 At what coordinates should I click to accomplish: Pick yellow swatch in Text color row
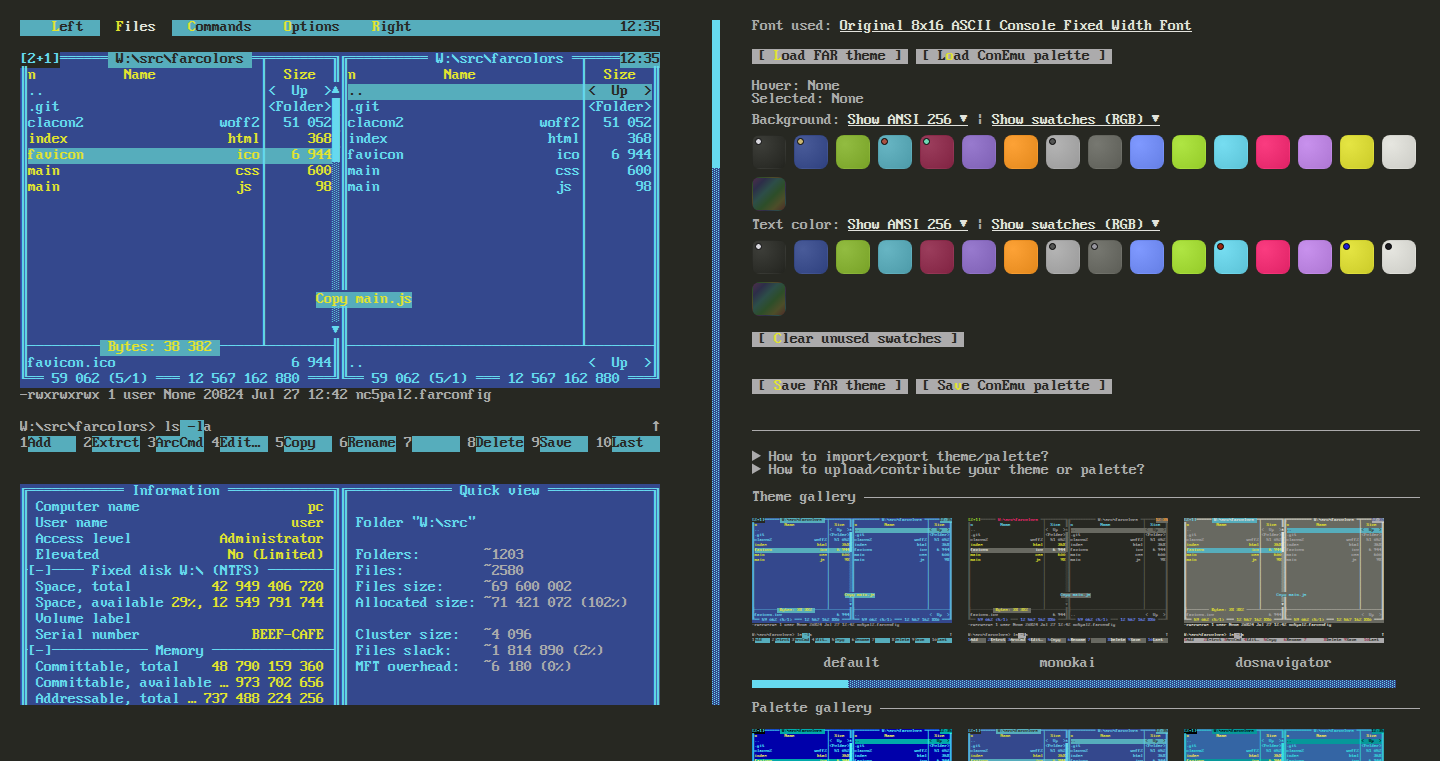click(x=1357, y=257)
